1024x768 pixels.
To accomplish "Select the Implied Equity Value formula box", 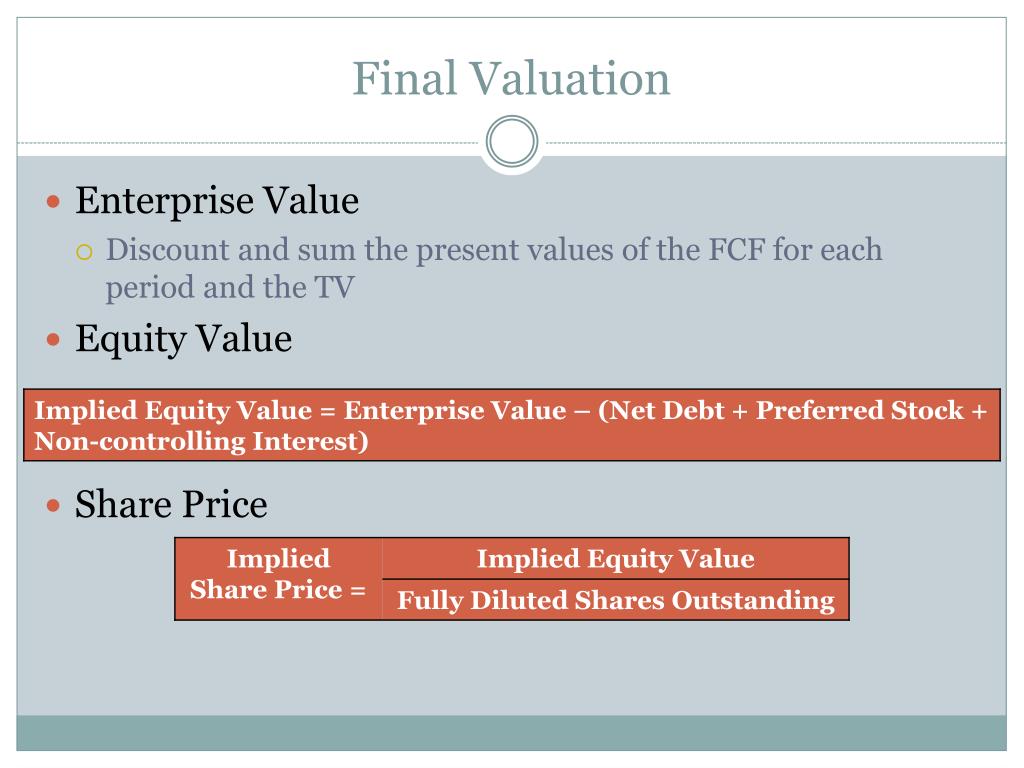I will (512, 425).
